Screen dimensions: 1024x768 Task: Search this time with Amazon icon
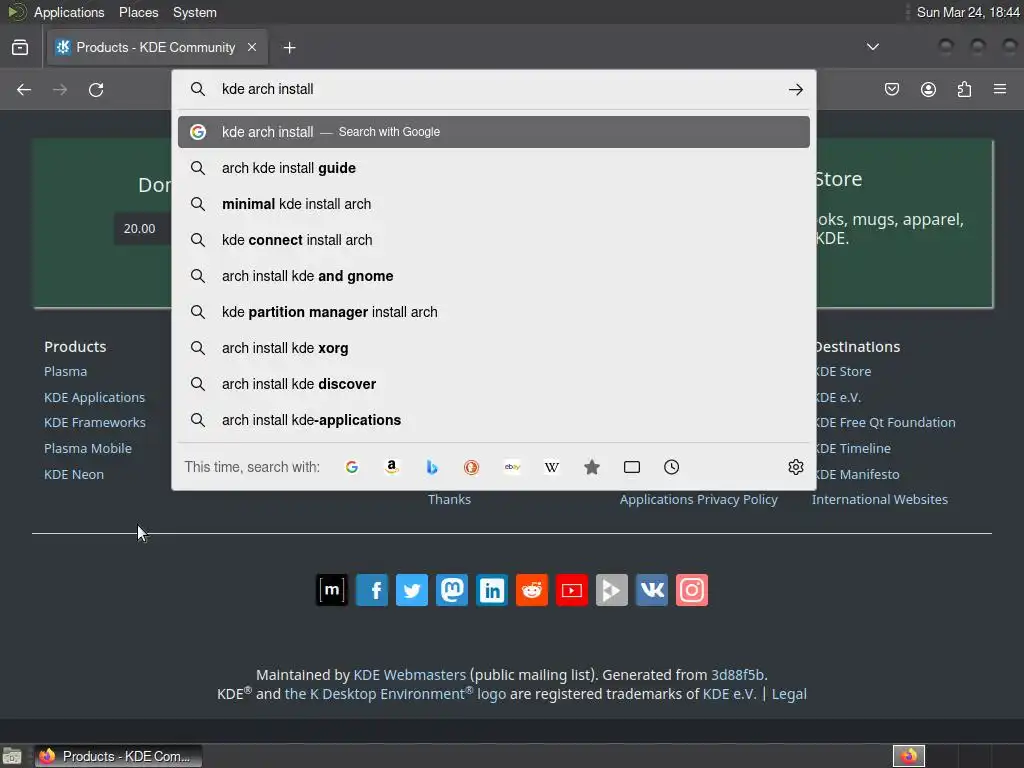[392, 467]
